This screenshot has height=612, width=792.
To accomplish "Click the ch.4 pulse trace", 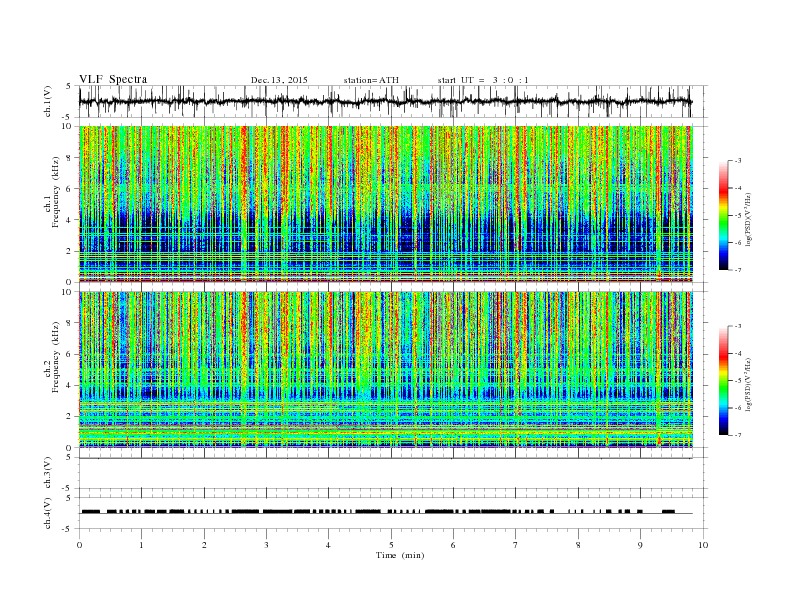I will [386, 512].
